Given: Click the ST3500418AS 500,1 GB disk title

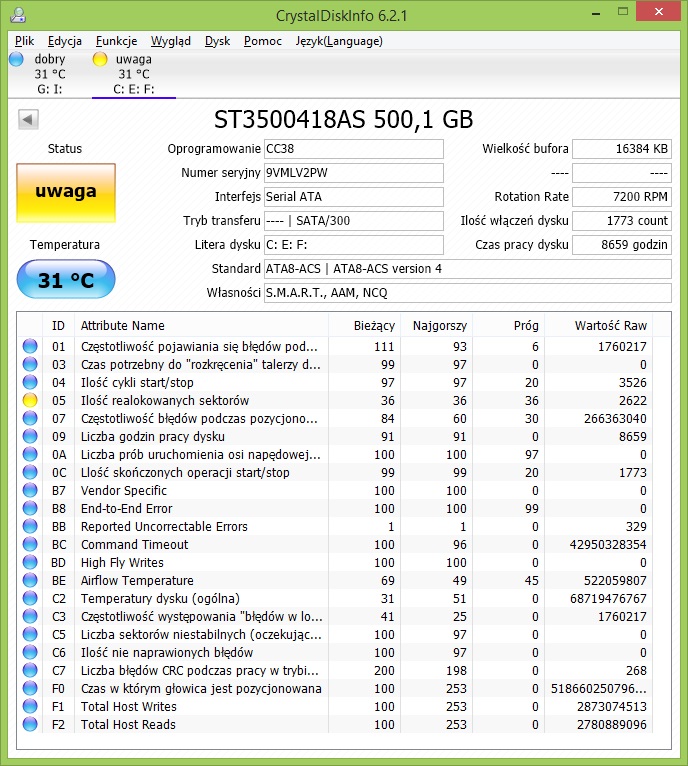Looking at the screenshot, I should tap(344, 120).
